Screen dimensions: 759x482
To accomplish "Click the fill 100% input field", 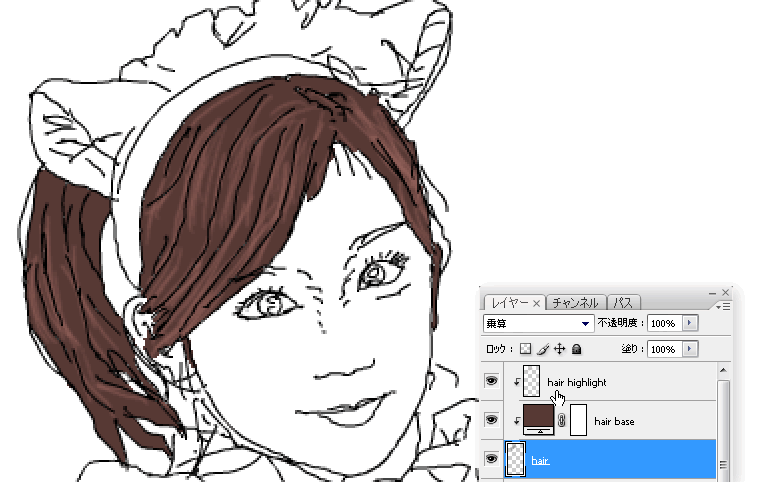I will pos(665,349).
